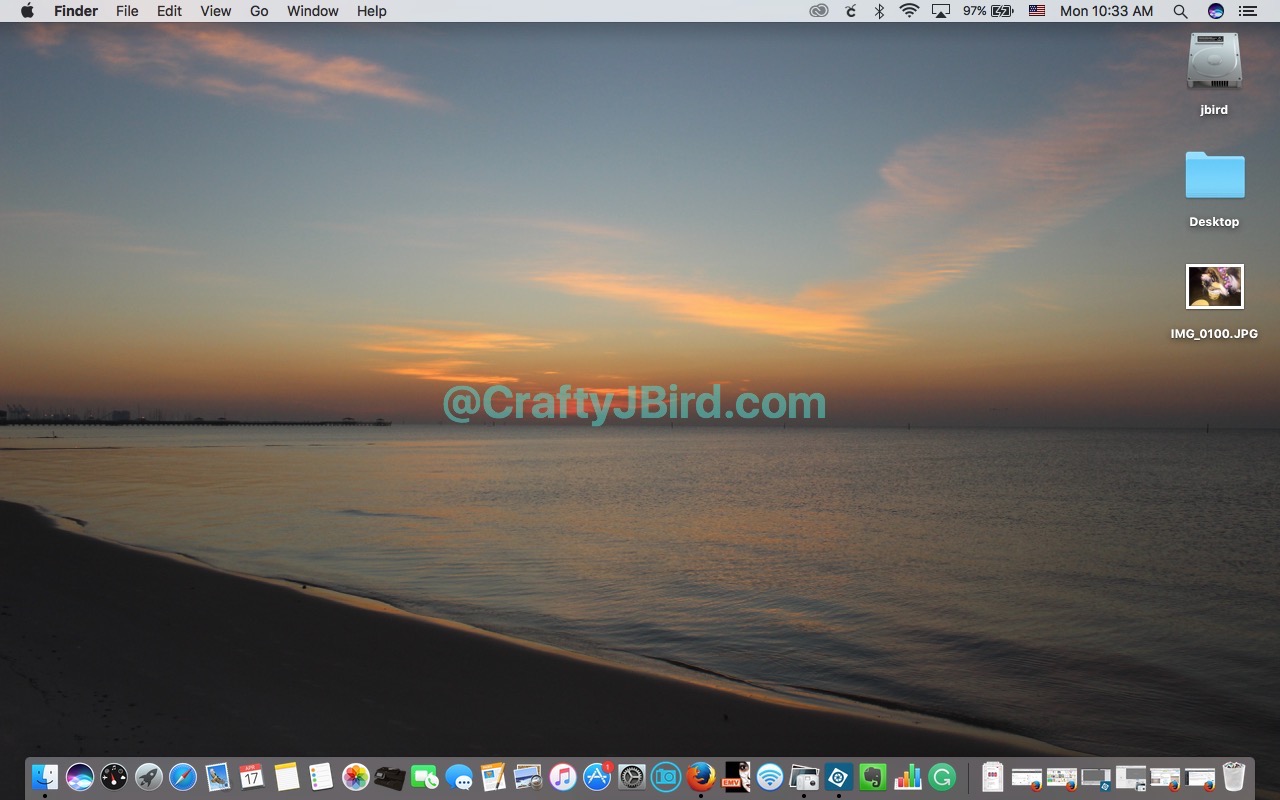
Task: Open the Go menu
Action: (259, 11)
